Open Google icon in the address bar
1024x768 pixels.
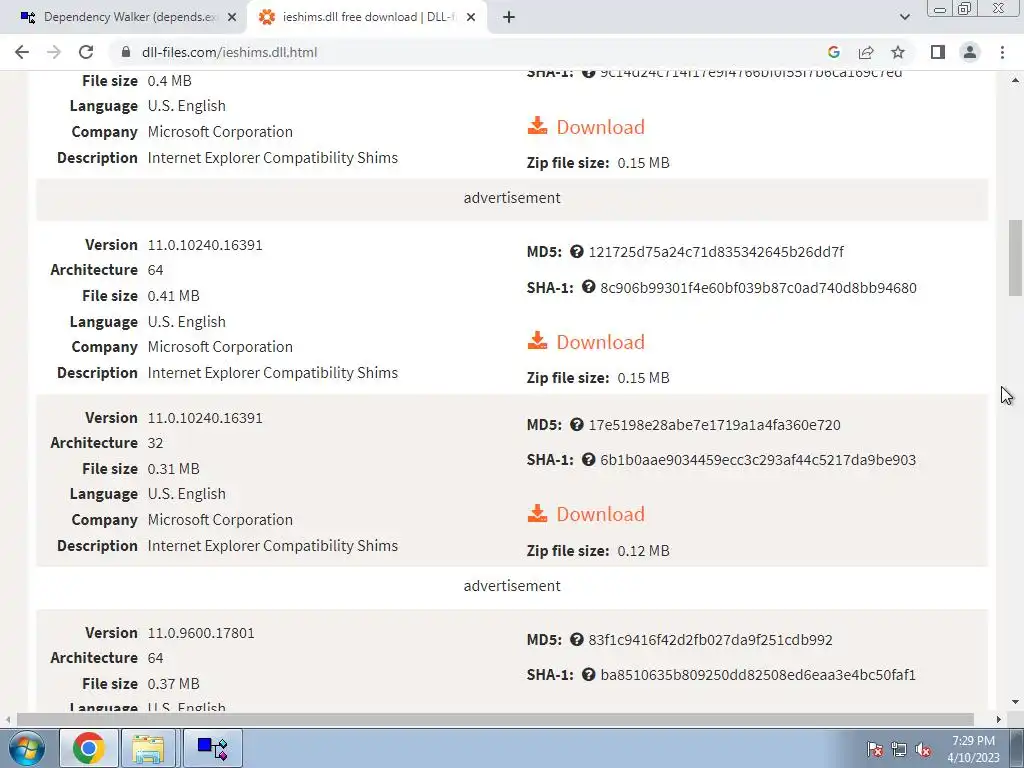(x=833, y=52)
